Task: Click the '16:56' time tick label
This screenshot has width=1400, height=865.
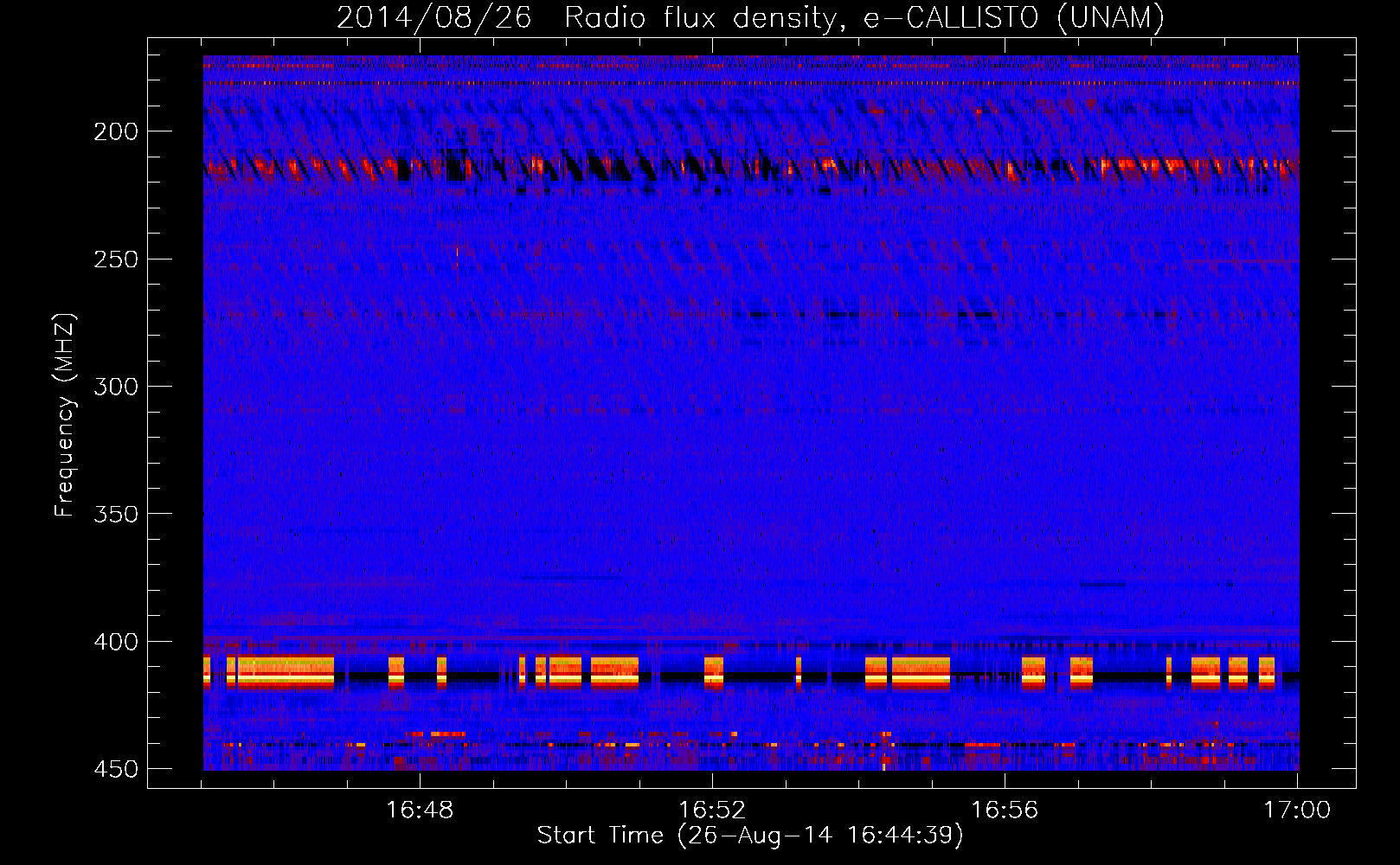Action: tap(1005, 810)
